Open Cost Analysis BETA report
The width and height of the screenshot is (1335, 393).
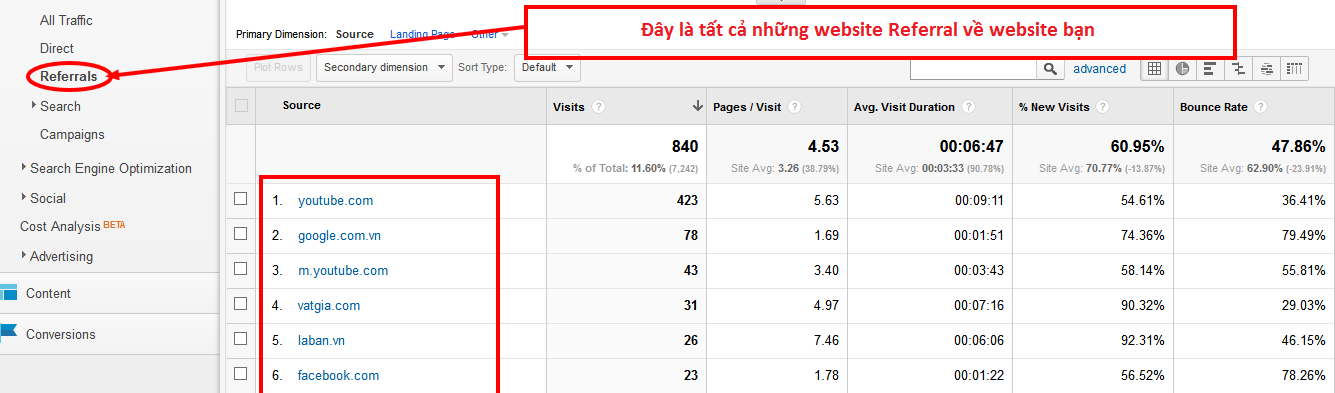(x=73, y=226)
